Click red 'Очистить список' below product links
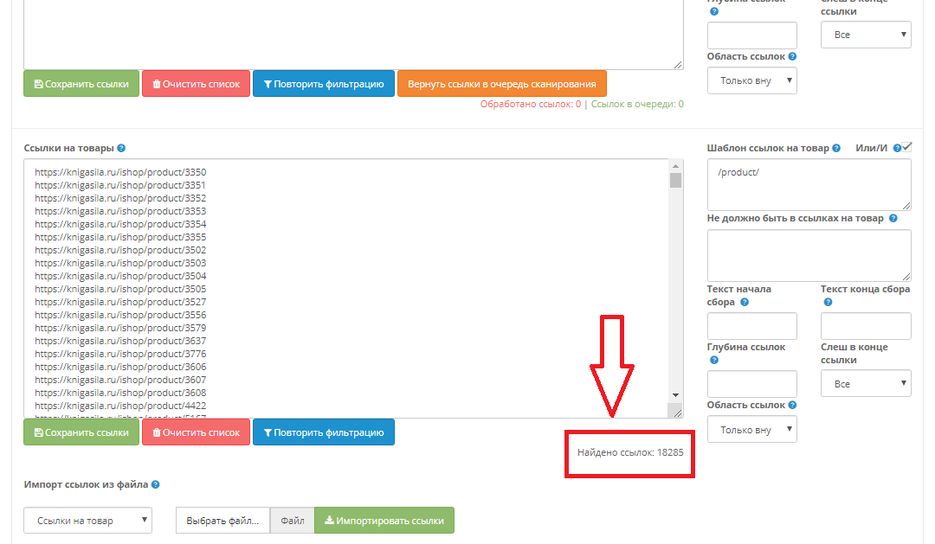This screenshot has width=935, height=544. (x=196, y=433)
